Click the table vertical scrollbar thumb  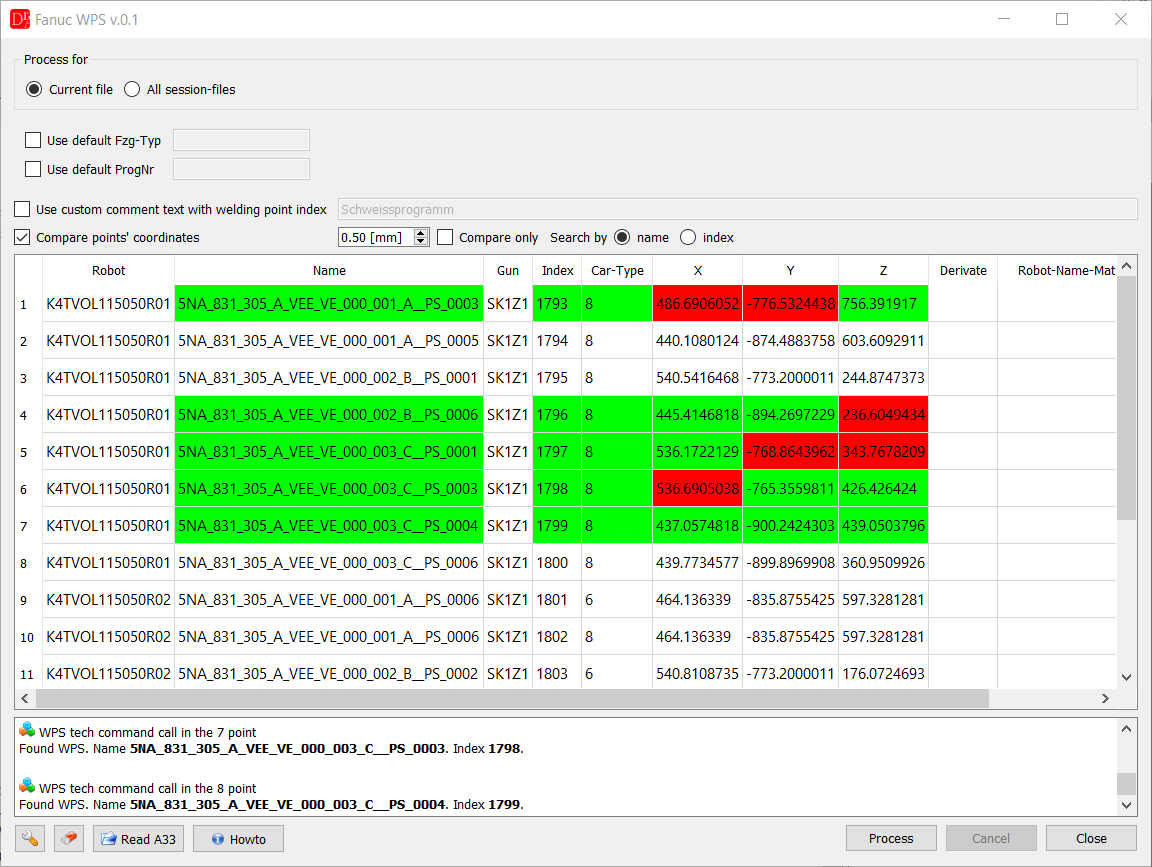tap(1126, 399)
